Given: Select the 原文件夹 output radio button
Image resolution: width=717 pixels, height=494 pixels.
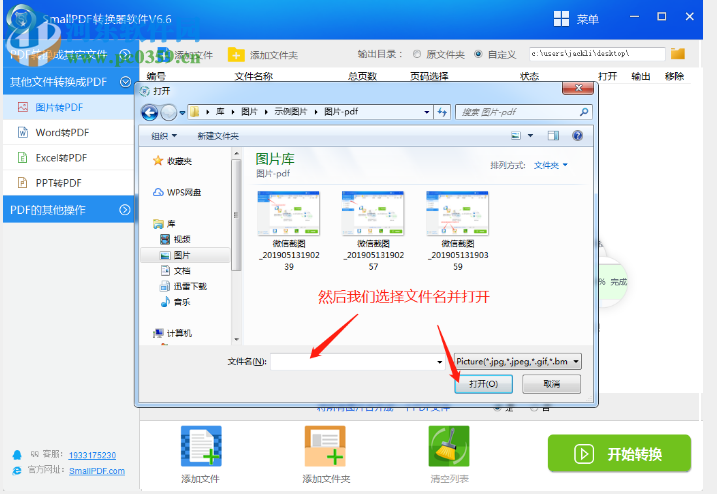Looking at the screenshot, I should click(x=417, y=54).
